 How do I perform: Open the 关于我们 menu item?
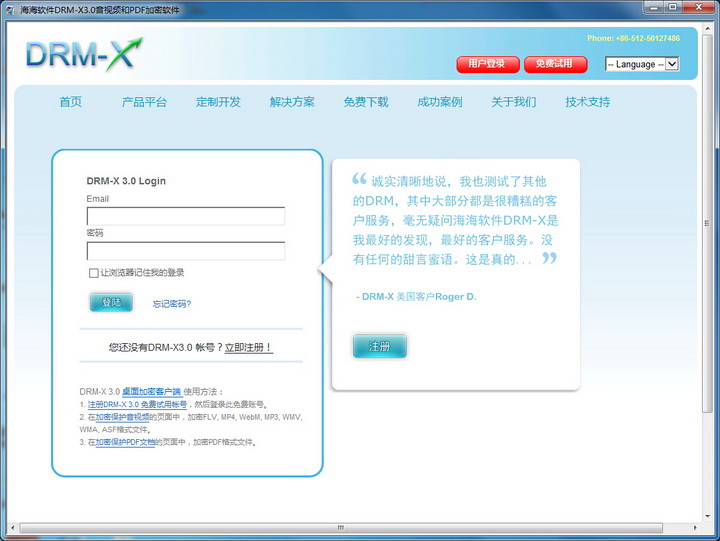(x=514, y=102)
